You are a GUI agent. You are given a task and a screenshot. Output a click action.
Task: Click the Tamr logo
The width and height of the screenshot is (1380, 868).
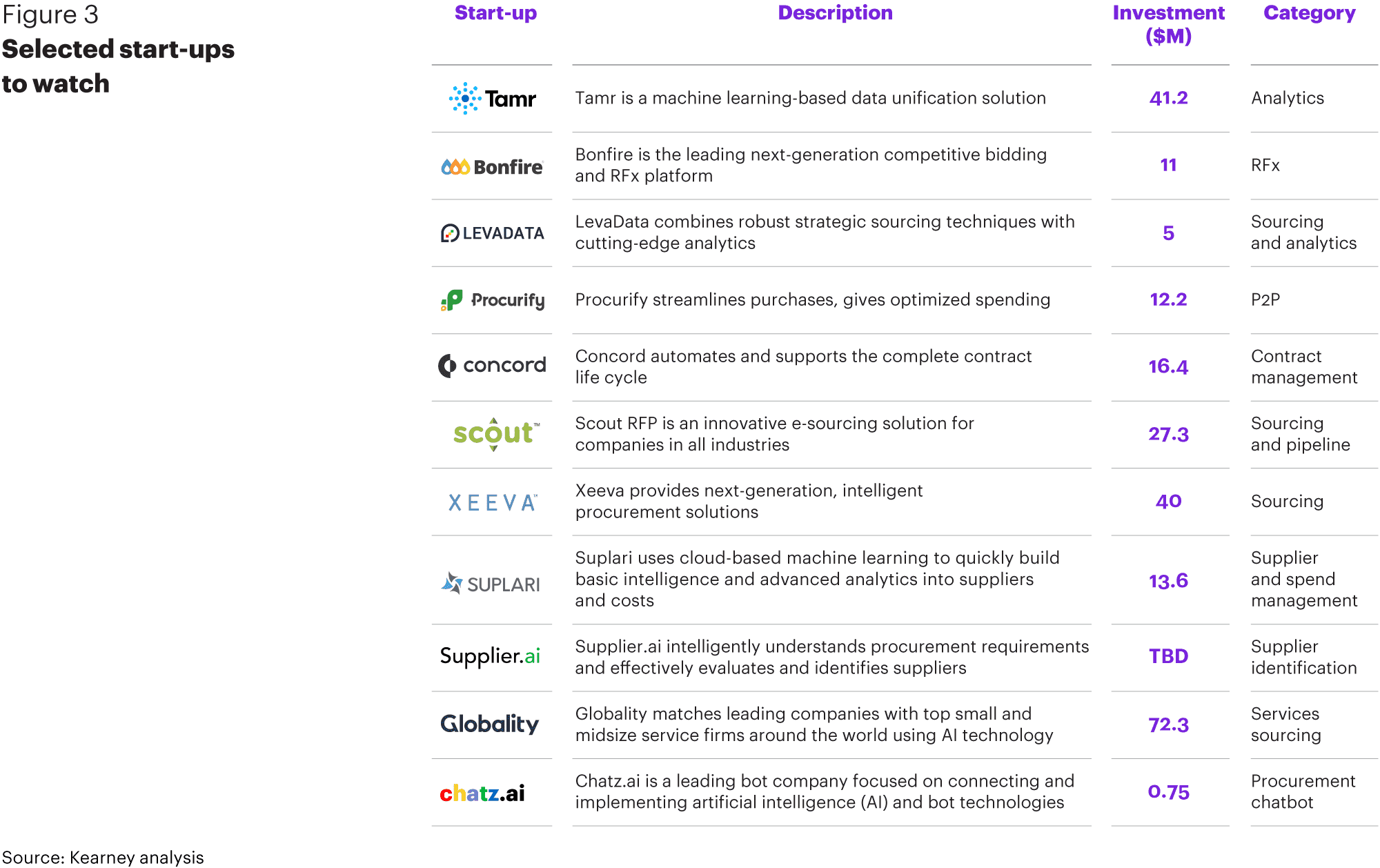pyautogui.click(x=493, y=99)
